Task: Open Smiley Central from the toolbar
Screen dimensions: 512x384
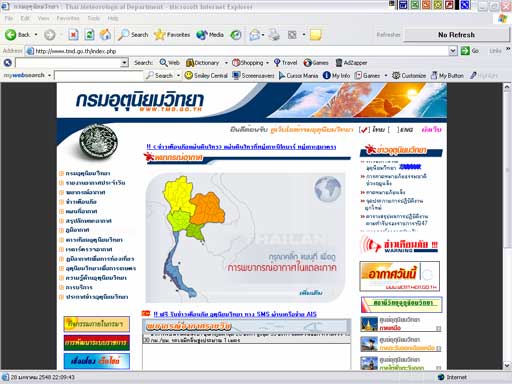Action: (x=206, y=76)
